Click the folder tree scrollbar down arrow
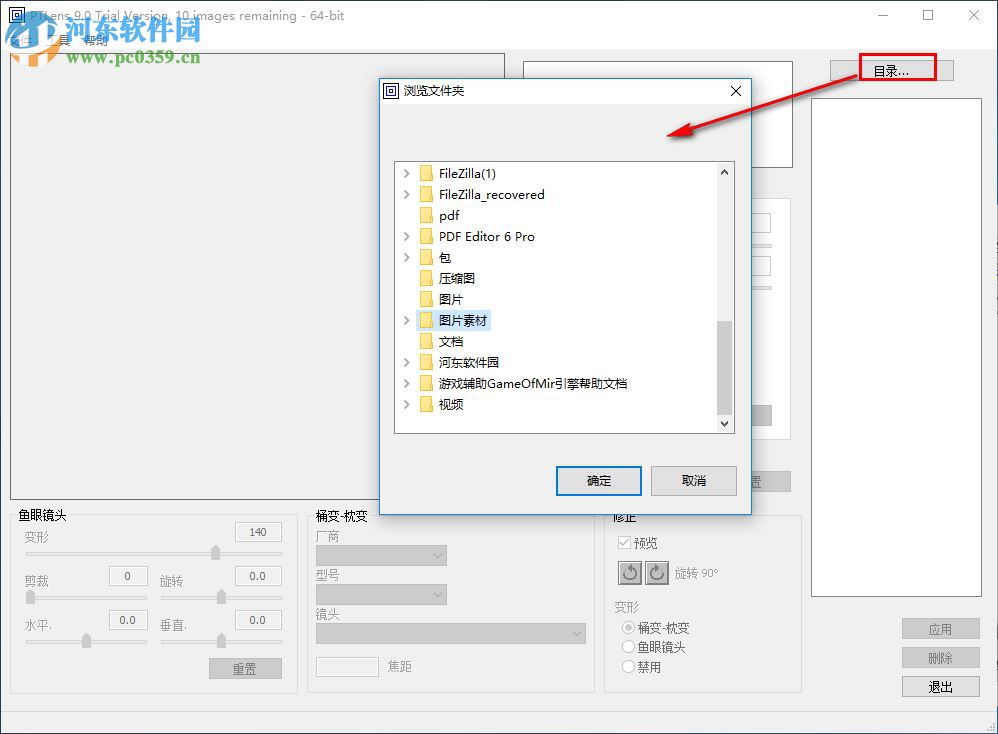998x734 pixels. (724, 424)
